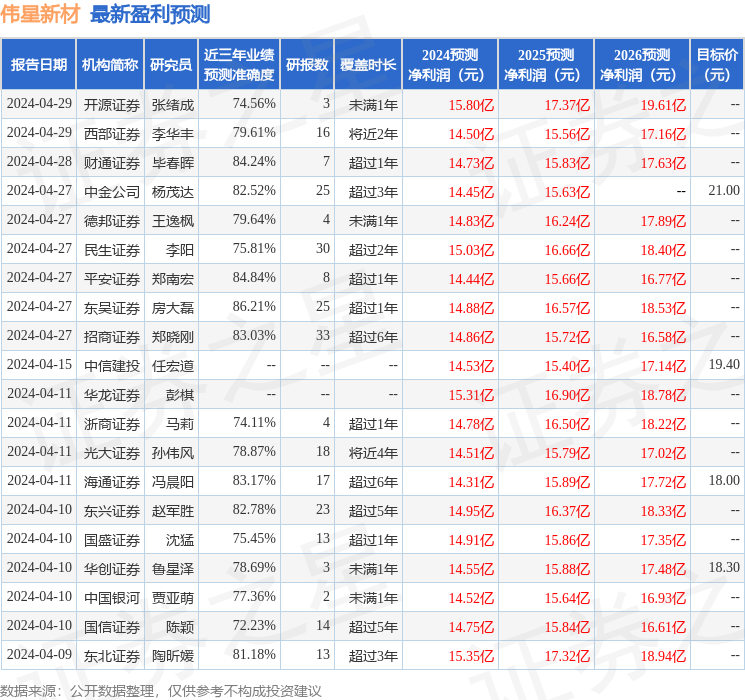Select the 民生证券 institution cell
The image size is (745, 700).
(112, 250)
